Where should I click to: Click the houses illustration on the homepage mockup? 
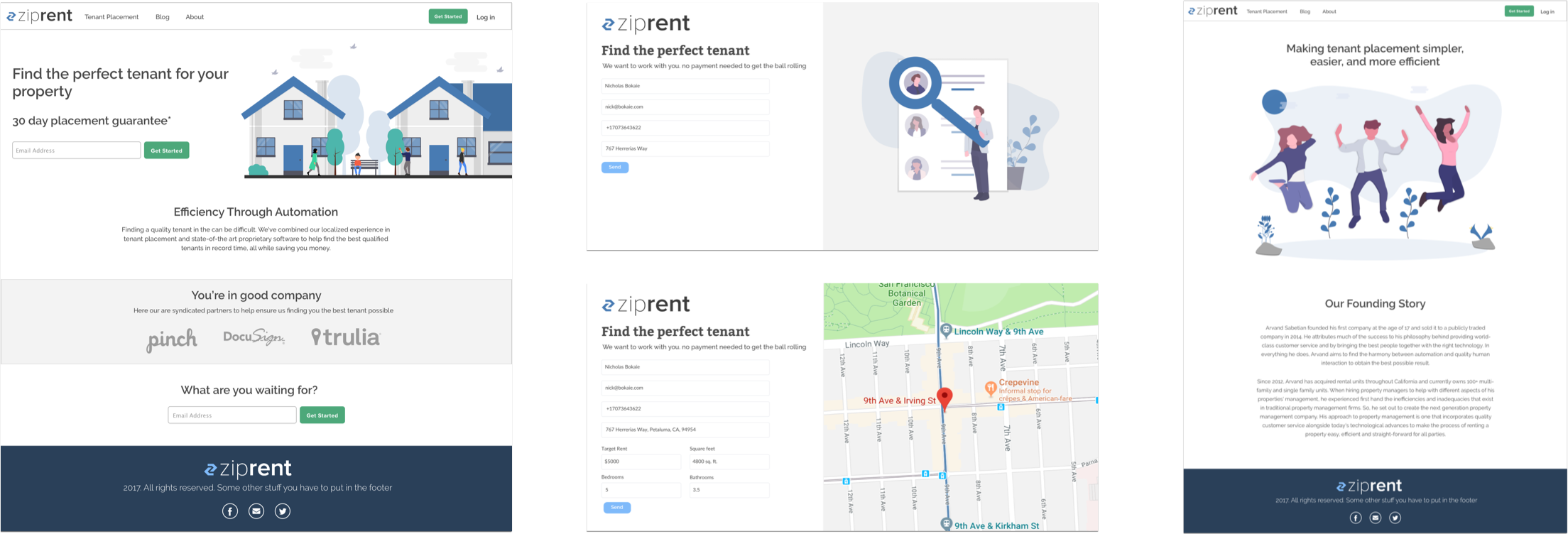[378, 112]
